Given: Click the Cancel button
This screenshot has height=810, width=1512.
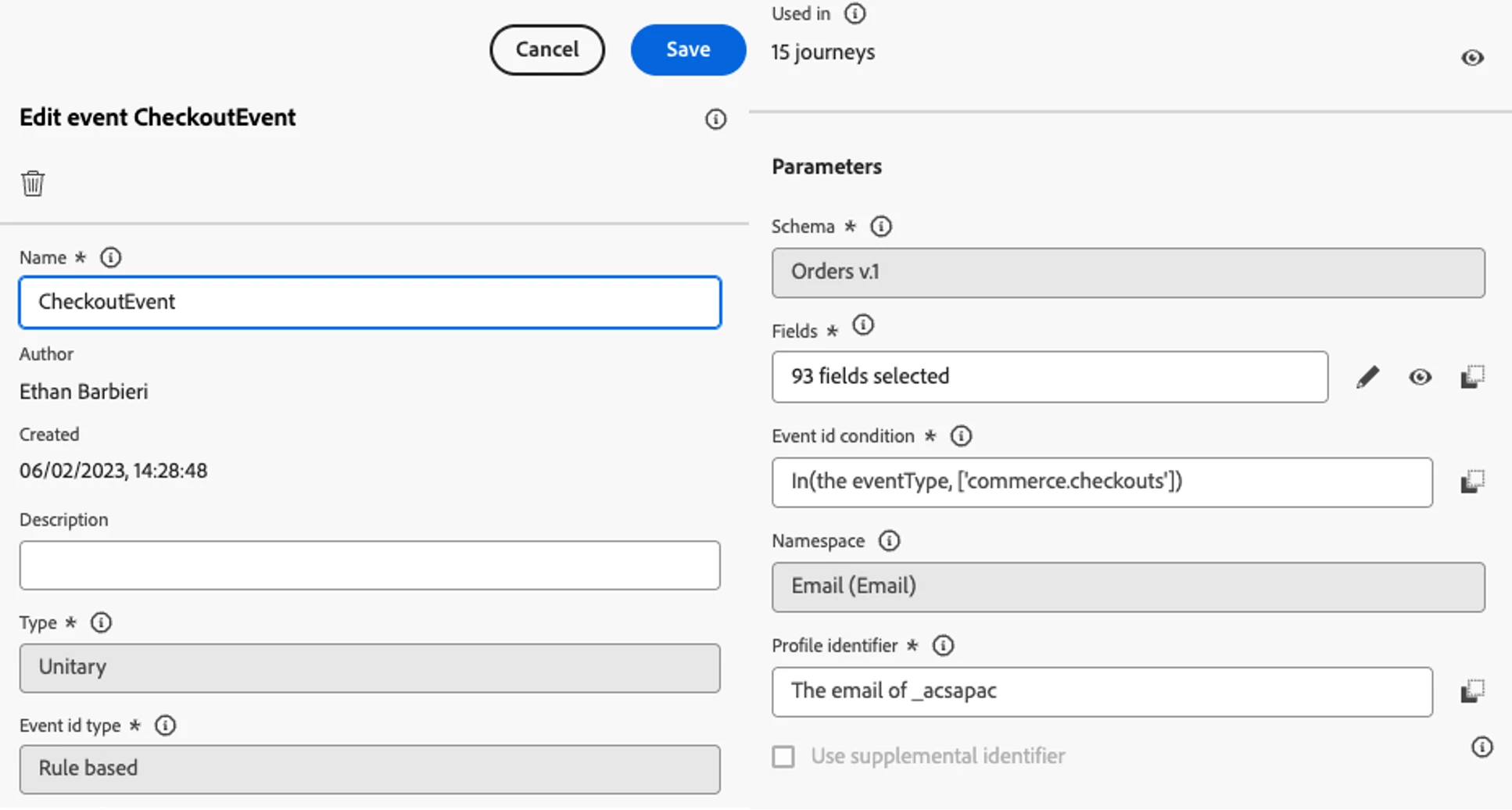Looking at the screenshot, I should point(546,50).
